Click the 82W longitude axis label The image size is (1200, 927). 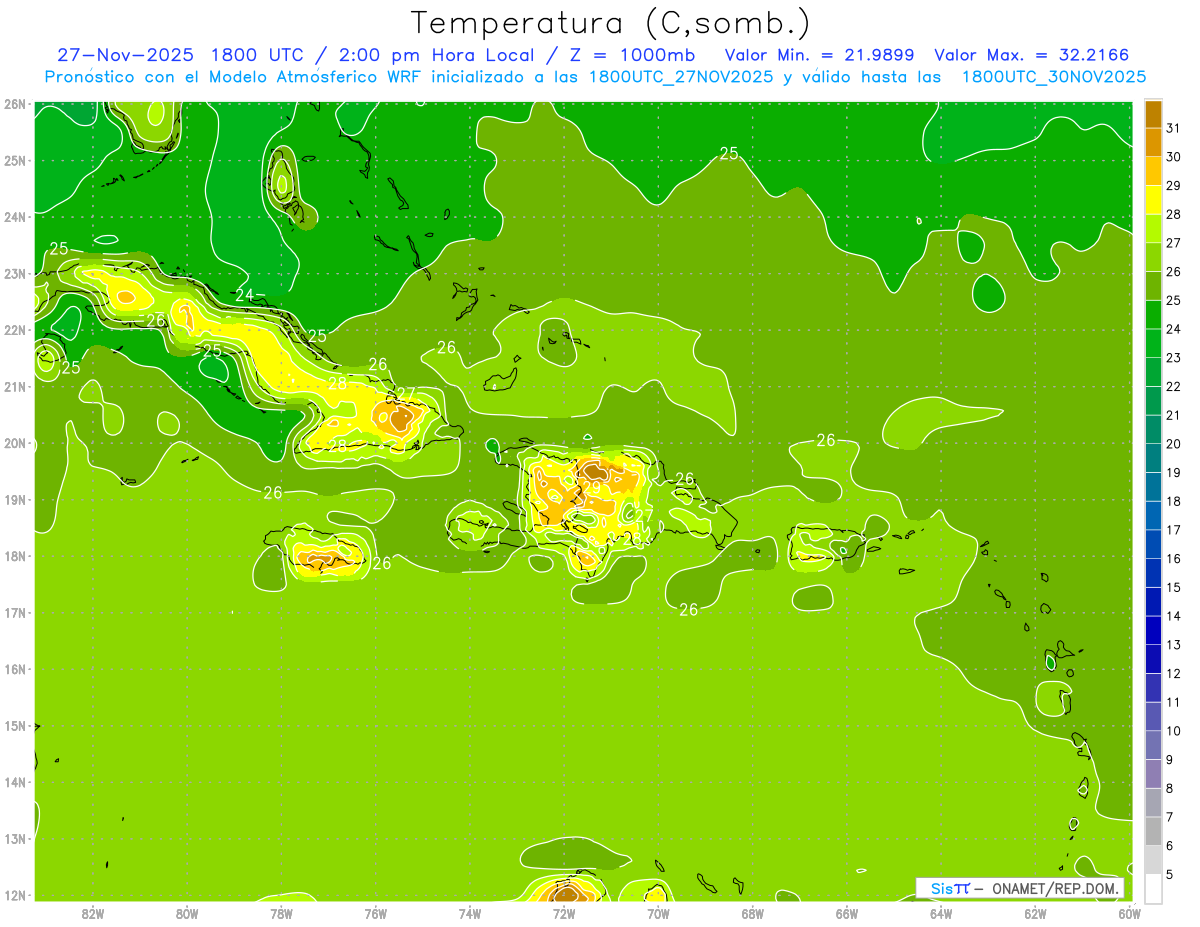coord(93,913)
